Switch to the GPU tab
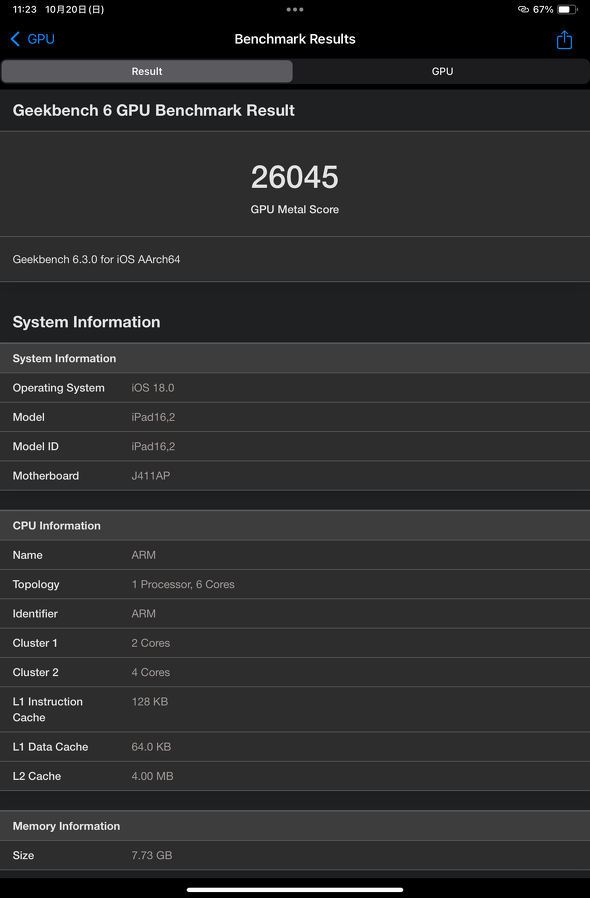 [441, 71]
